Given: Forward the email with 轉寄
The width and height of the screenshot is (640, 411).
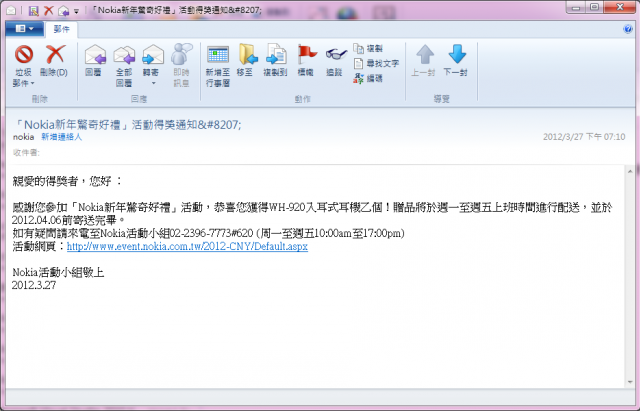Looking at the screenshot, I should point(152,61).
